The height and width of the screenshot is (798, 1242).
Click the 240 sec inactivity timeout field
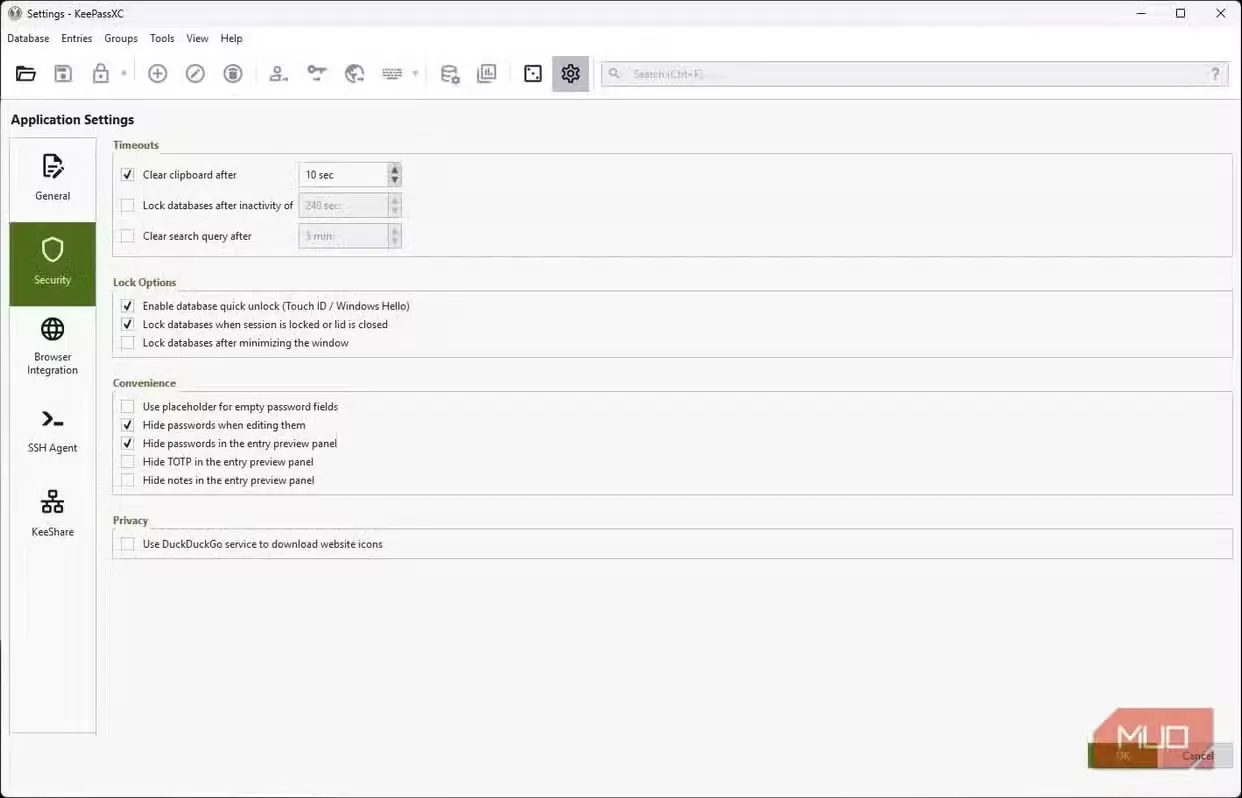coord(343,206)
